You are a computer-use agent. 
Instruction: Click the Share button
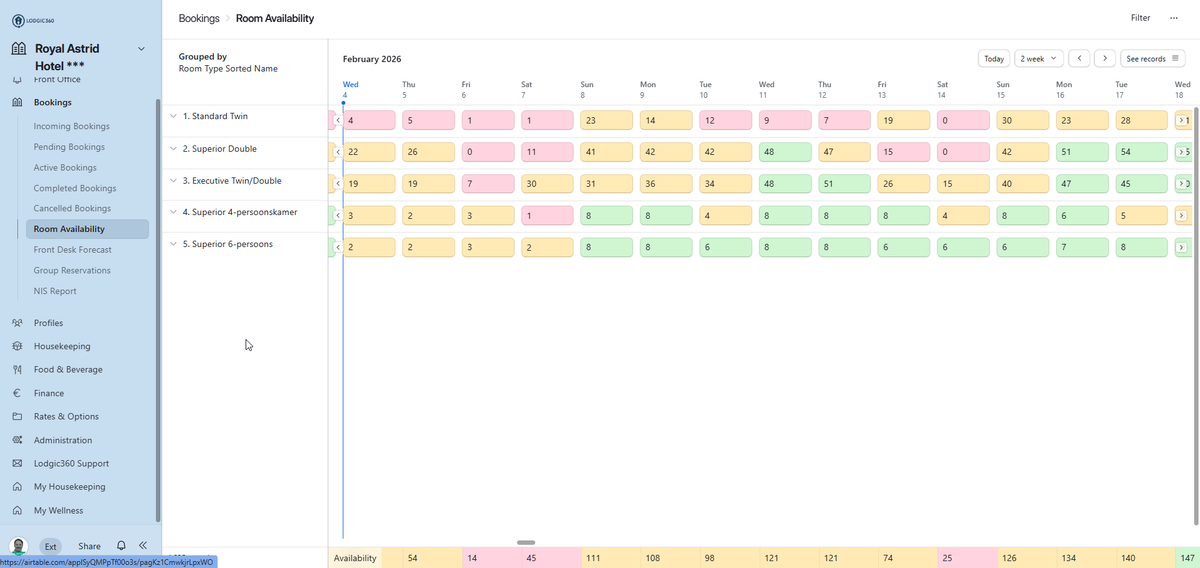coord(89,546)
